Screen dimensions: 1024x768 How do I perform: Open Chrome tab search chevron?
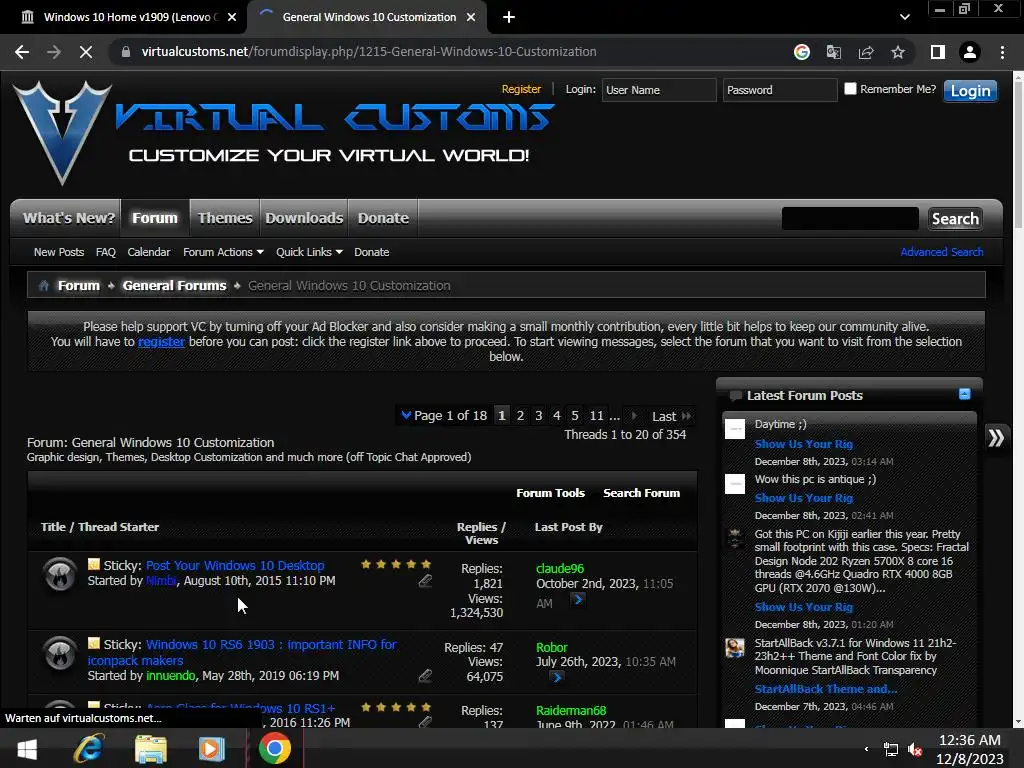point(904,17)
